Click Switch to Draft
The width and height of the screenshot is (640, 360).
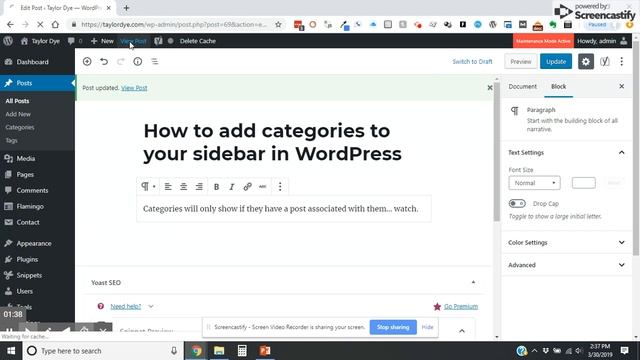[472, 62]
